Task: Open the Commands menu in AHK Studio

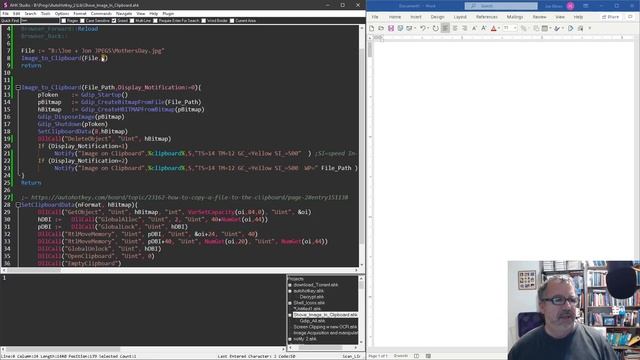Action: click(x=101, y=13)
